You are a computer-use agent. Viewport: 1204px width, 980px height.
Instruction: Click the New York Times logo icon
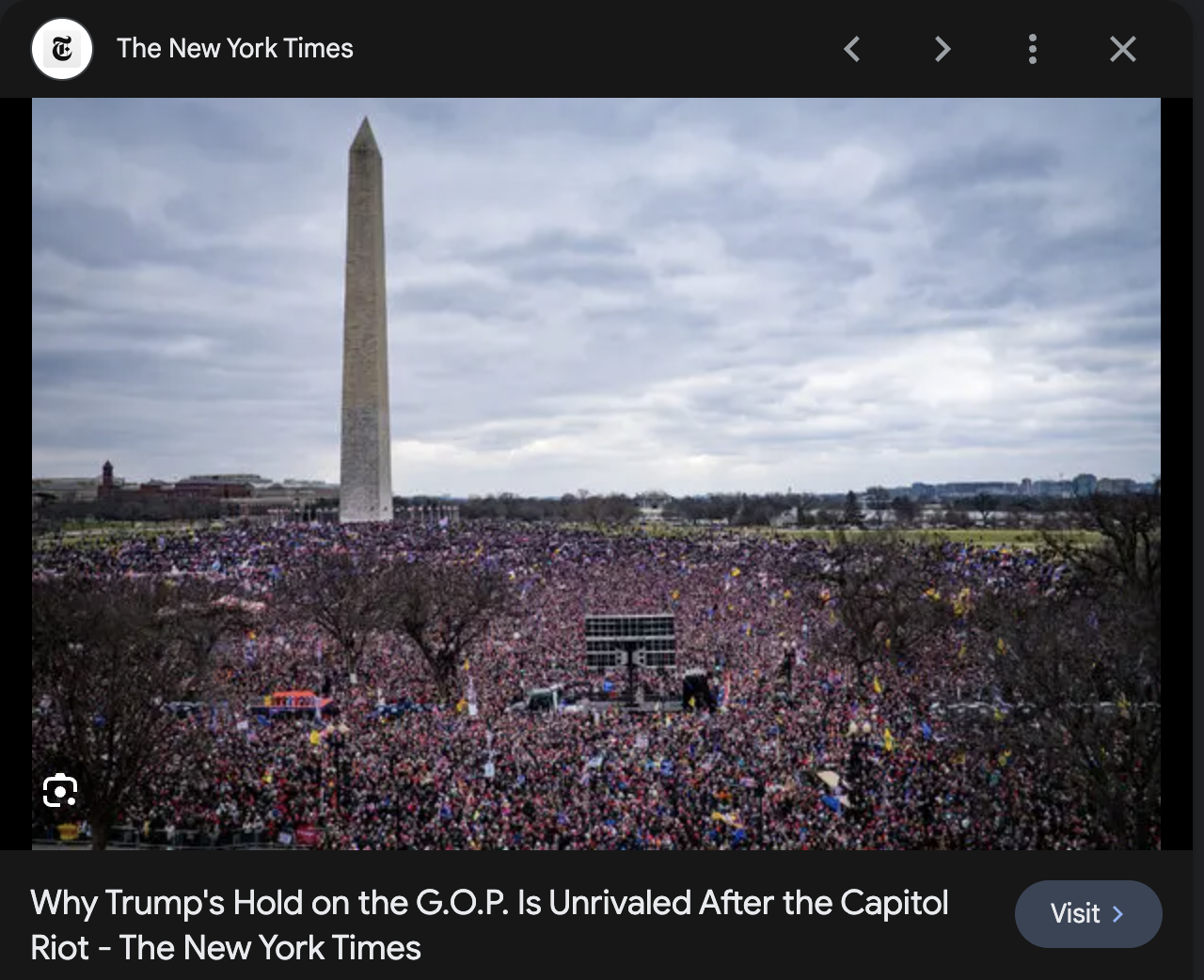[x=62, y=49]
